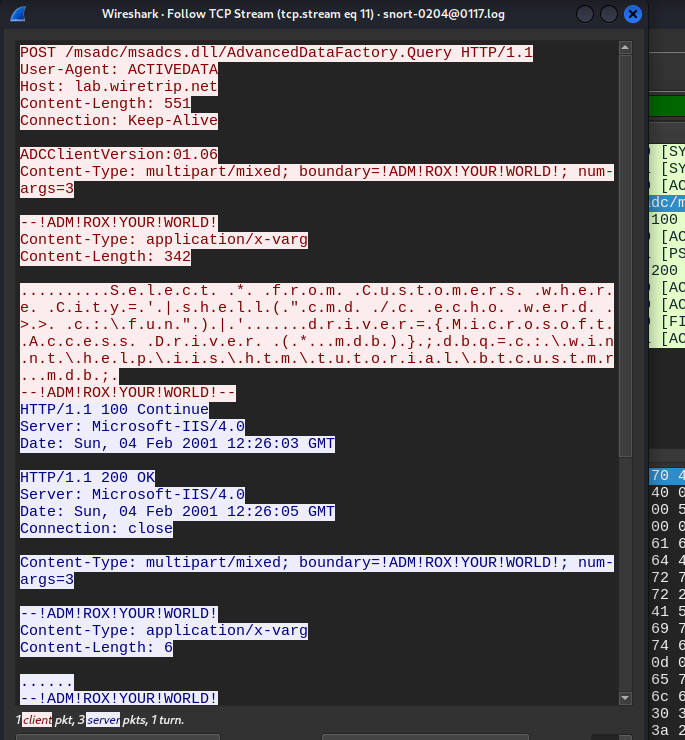This screenshot has width=685, height=740.
Task: Click the Server: Microsoft-IIS/4.0 line under 200 OK
Action: click(132, 494)
